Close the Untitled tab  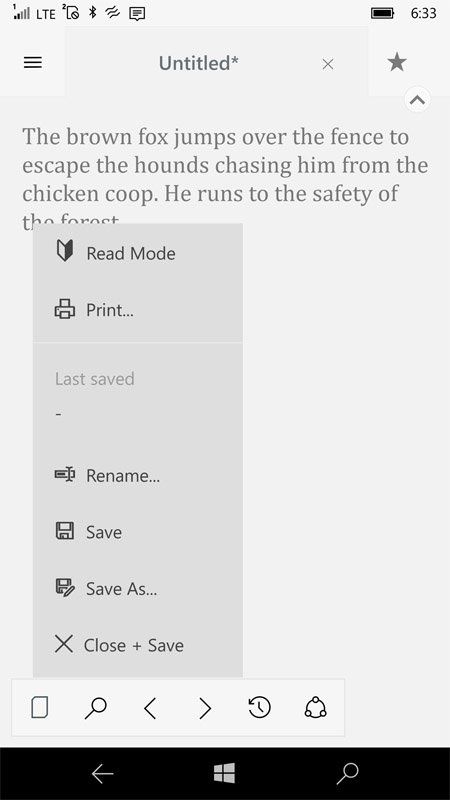tap(328, 64)
